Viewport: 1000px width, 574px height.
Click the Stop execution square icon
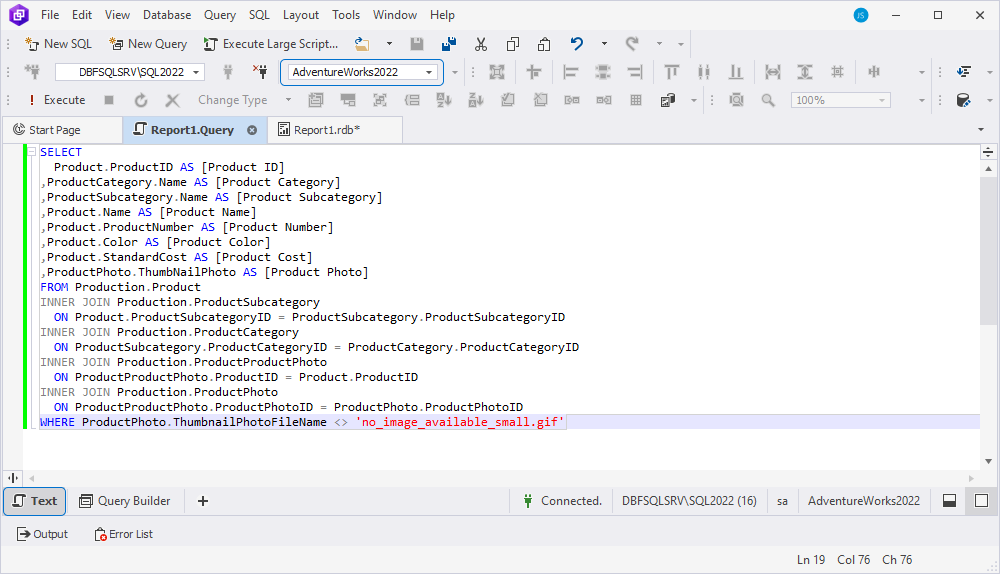(x=109, y=100)
